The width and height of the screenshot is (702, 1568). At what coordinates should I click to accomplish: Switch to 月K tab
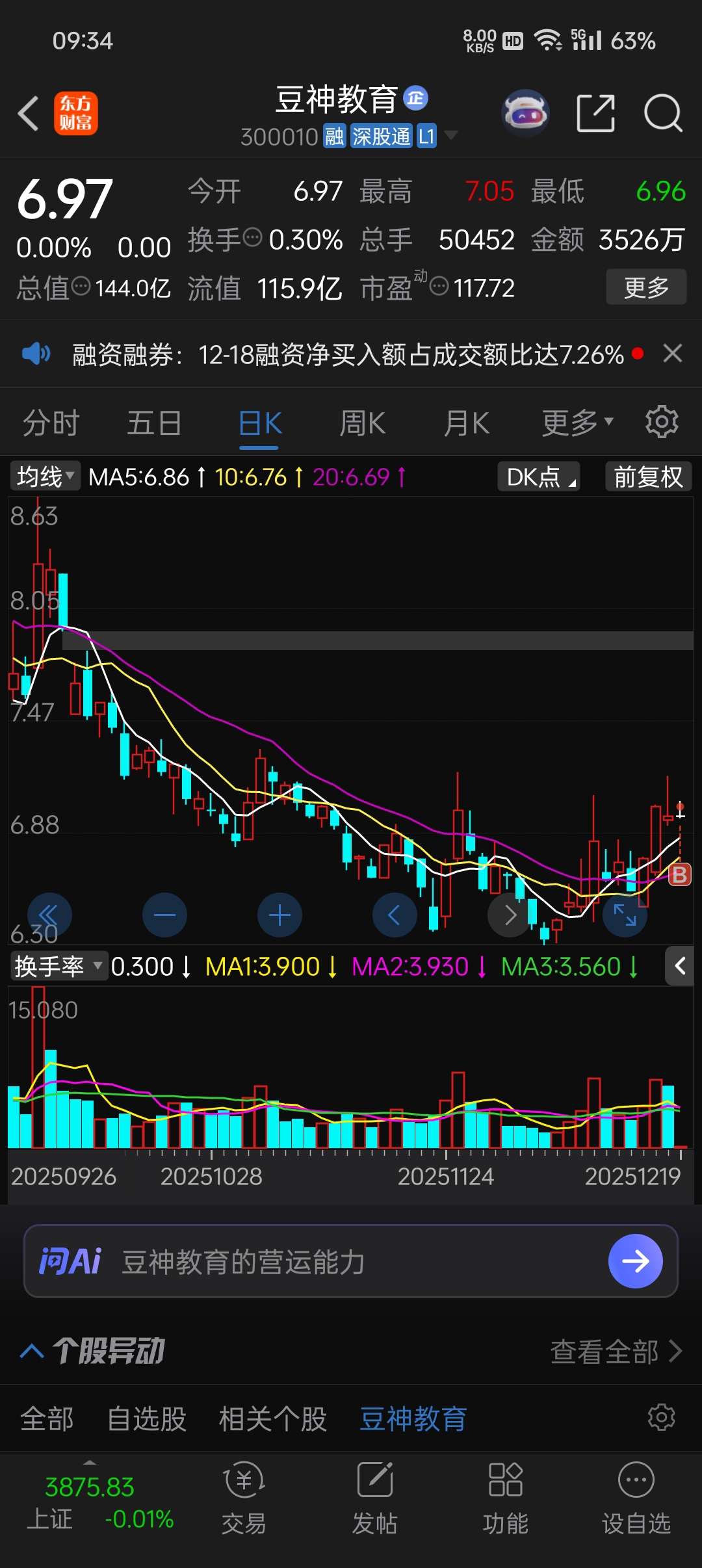467,423
